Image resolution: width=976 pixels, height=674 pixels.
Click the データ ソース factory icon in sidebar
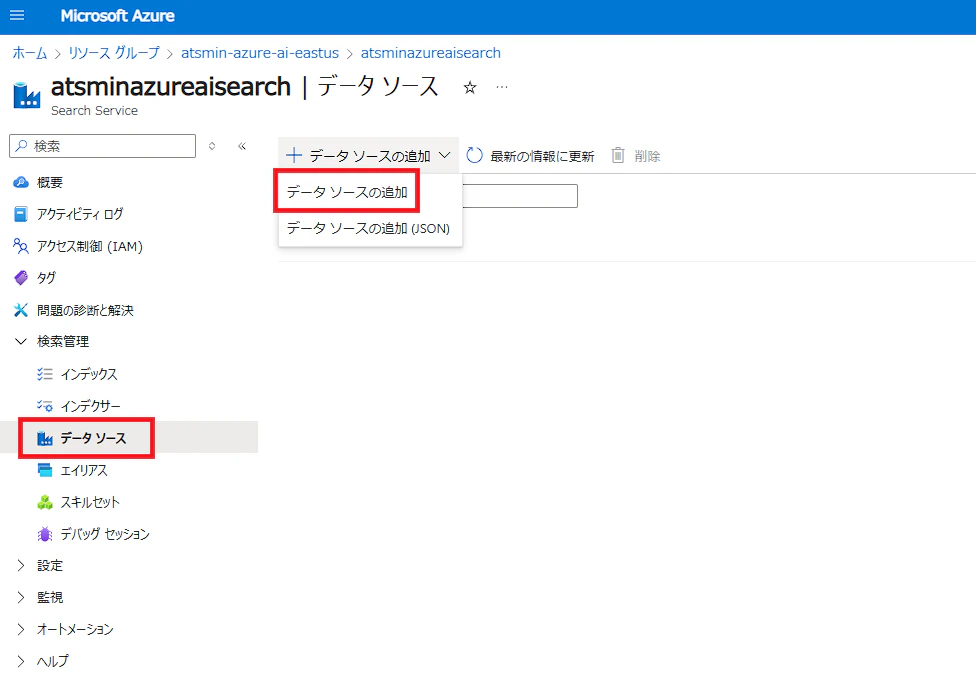(x=45, y=438)
